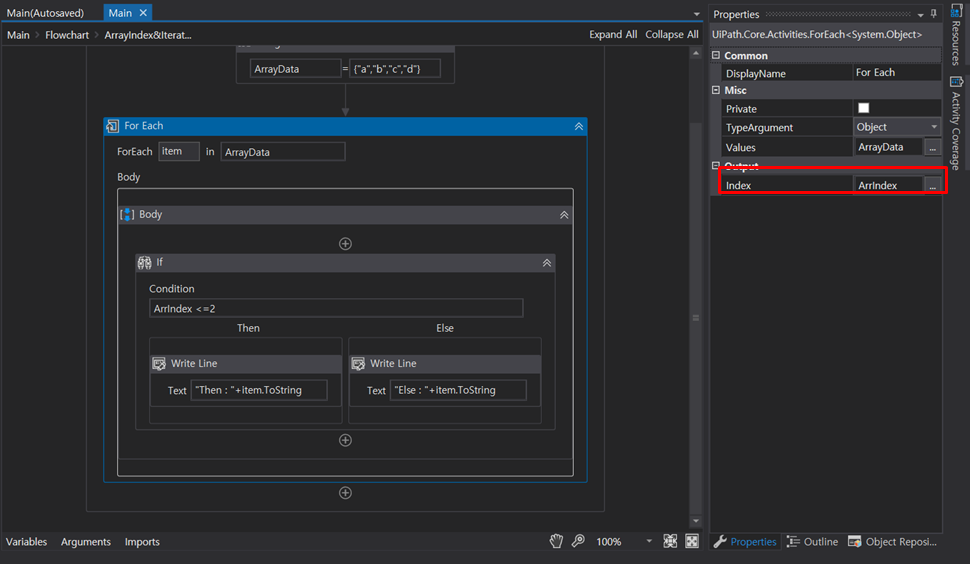The height and width of the screenshot is (564, 970).
Task: Open the Activity Coverage side panel
Action: [x=956, y=123]
